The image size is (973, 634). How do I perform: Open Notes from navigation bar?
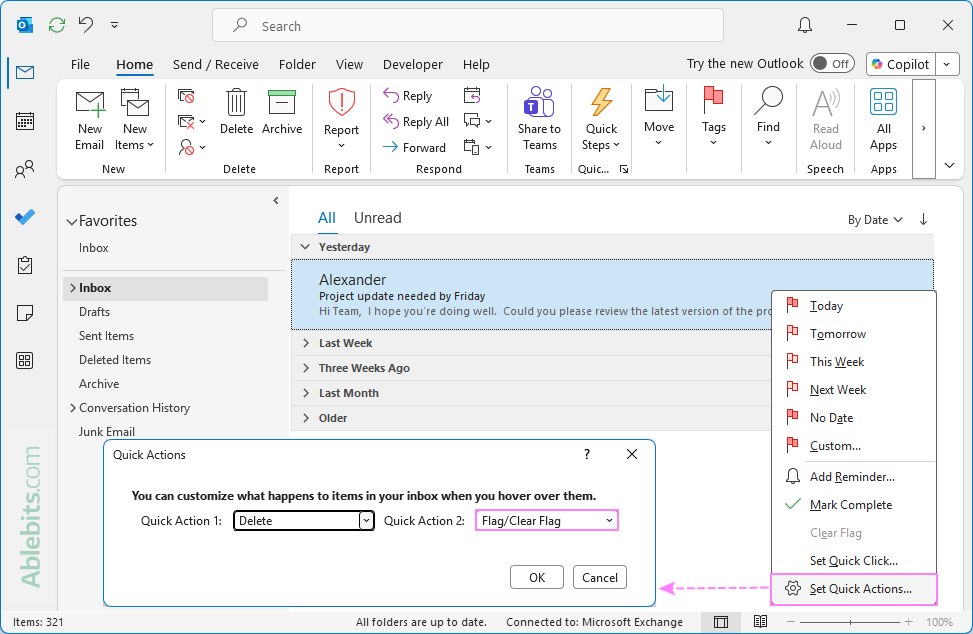pos(25,313)
